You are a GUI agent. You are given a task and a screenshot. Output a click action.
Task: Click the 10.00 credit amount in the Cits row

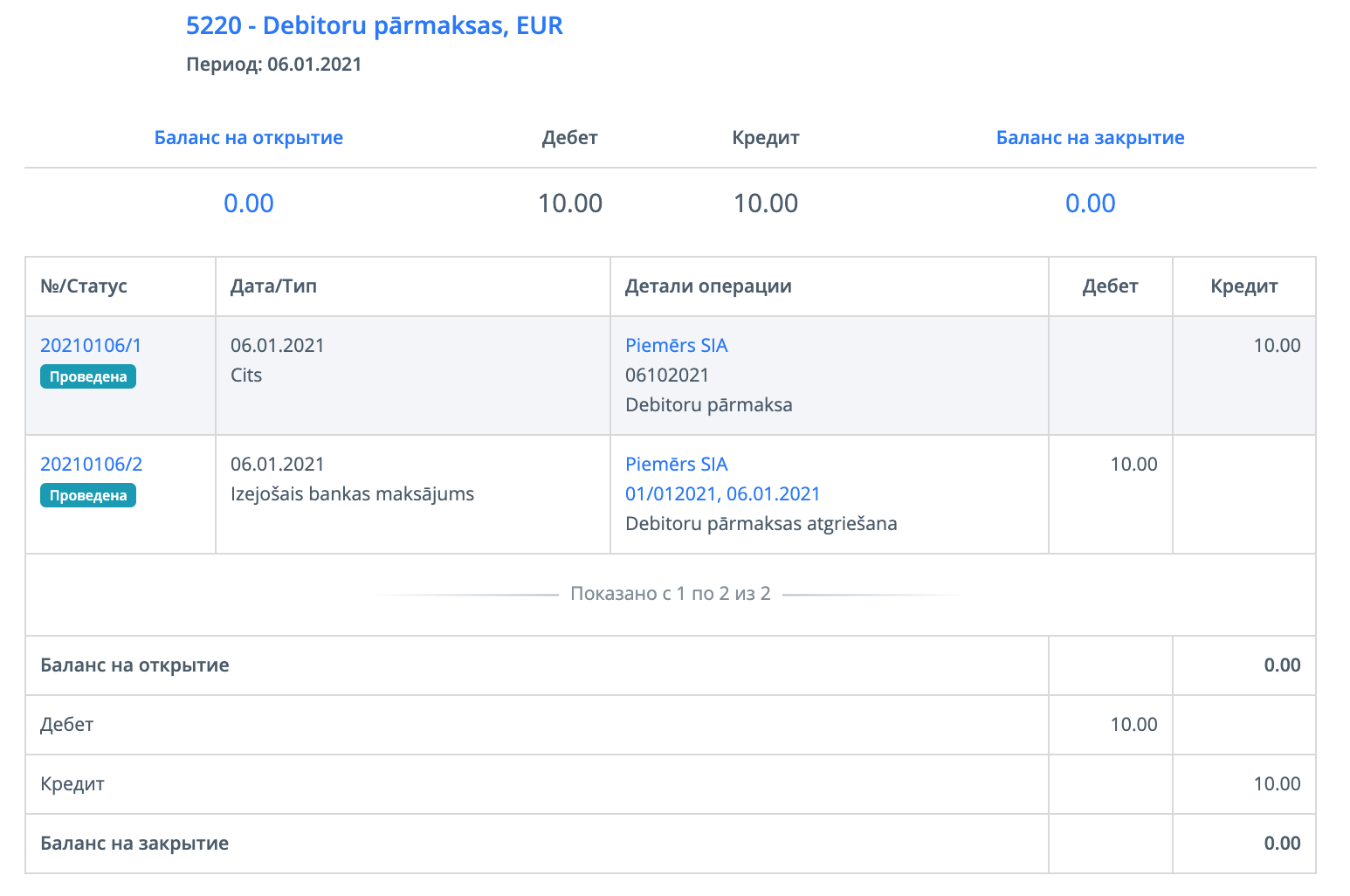pyautogui.click(x=1277, y=346)
